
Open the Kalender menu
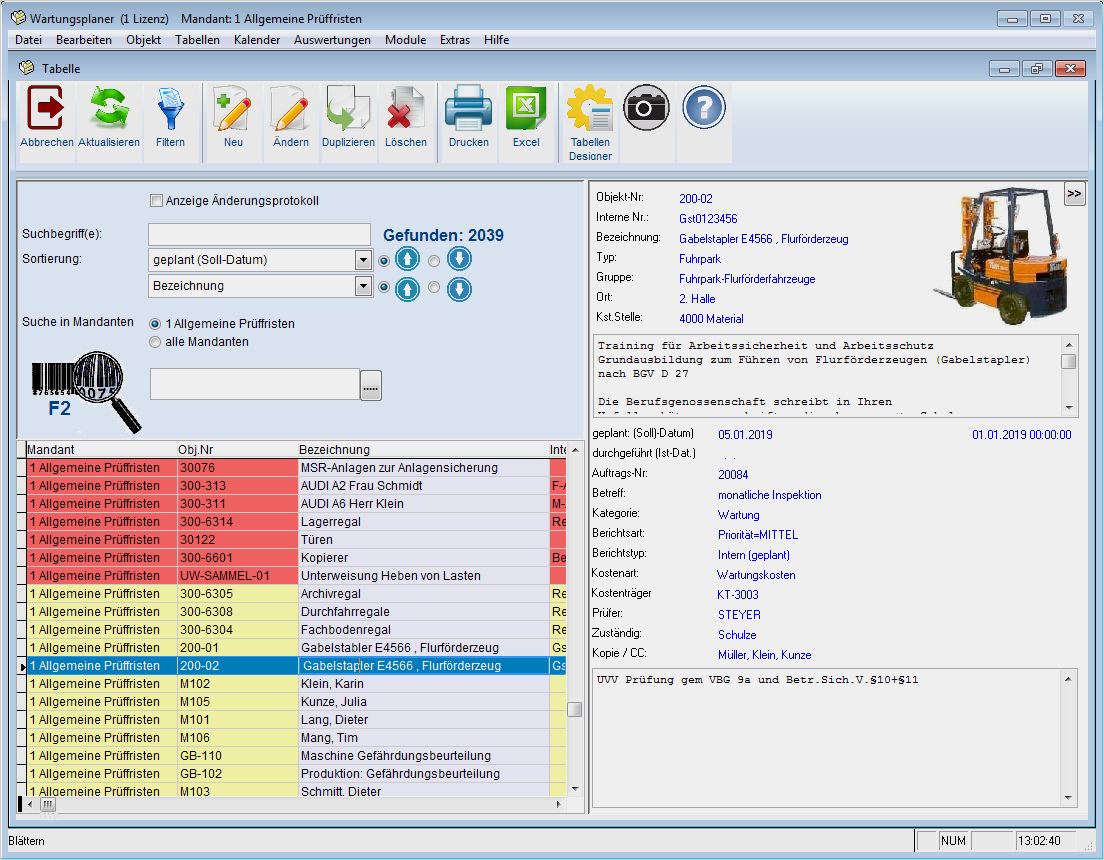coord(257,40)
